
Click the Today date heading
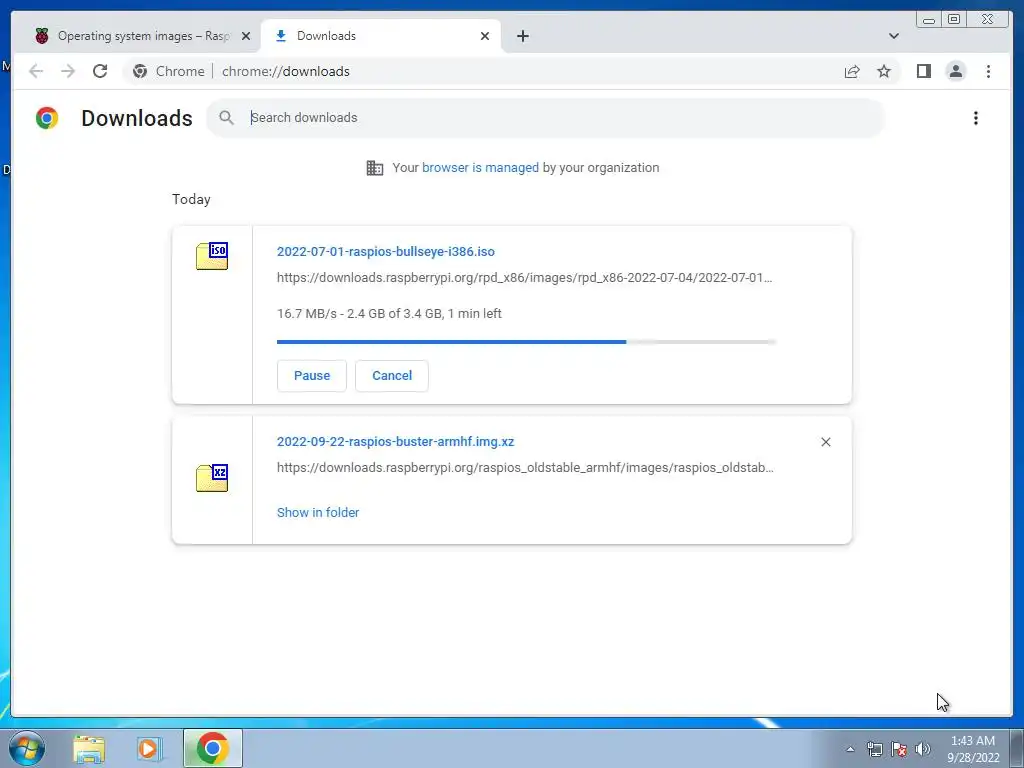191,199
